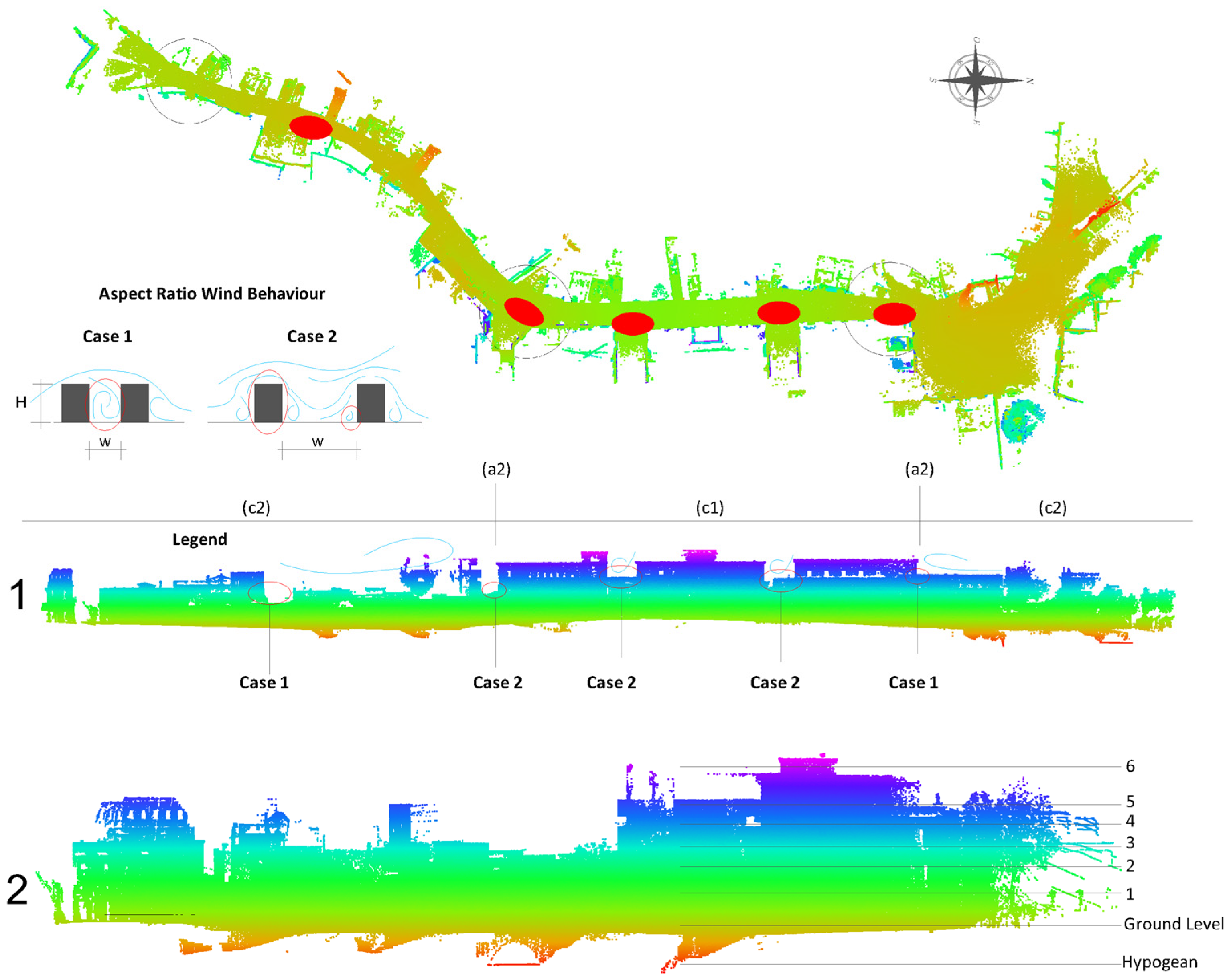
Task: Click the 'Hypogean' level label
Action: (x=1159, y=962)
